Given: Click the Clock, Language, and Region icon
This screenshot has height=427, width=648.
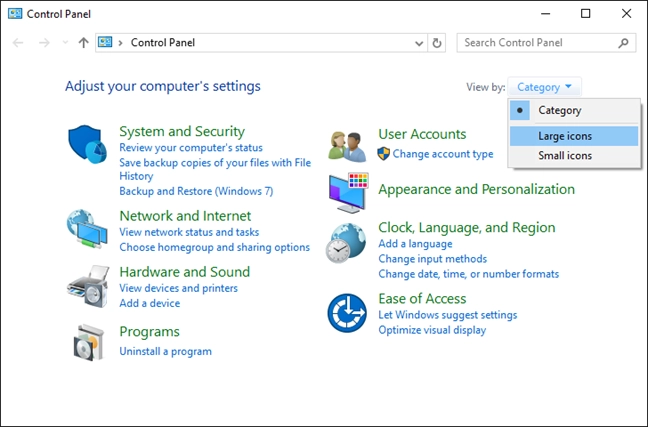Looking at the screenshot, I should tap(346, 243).
